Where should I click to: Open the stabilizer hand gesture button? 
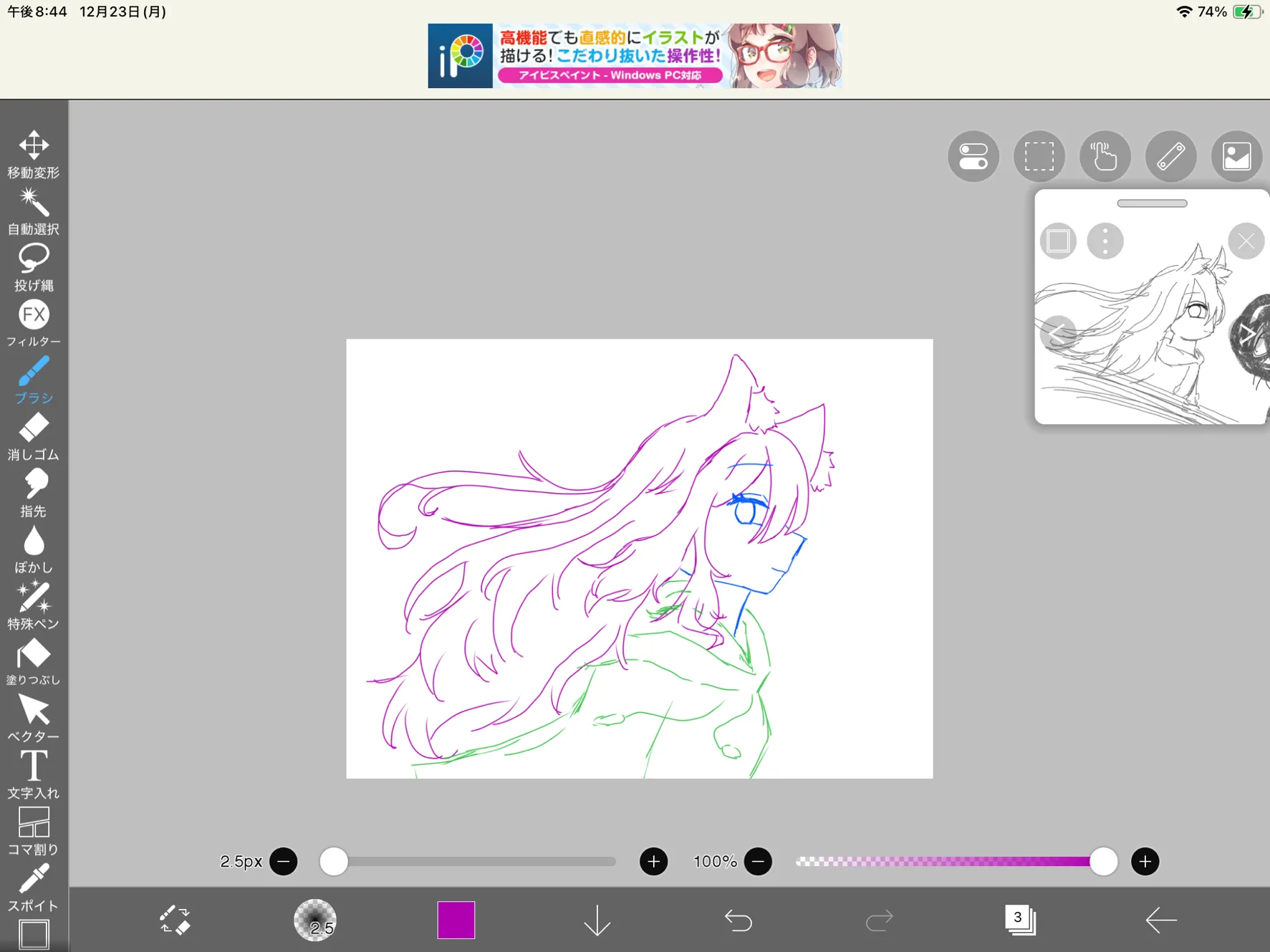click(x=1105, y=156)
